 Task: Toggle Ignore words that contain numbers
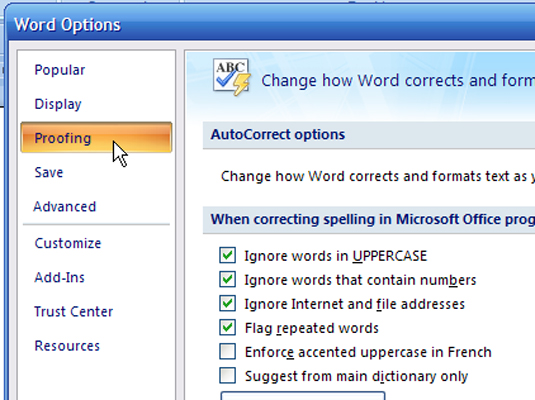(x=228, y=280)
